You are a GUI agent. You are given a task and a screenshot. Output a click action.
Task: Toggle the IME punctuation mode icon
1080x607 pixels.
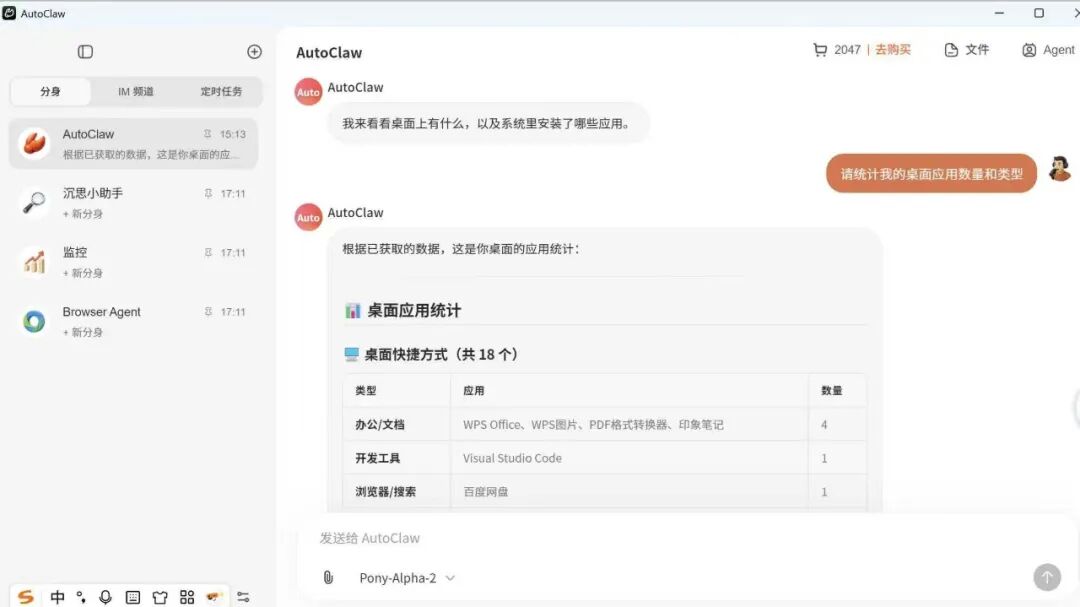point(81,597)
